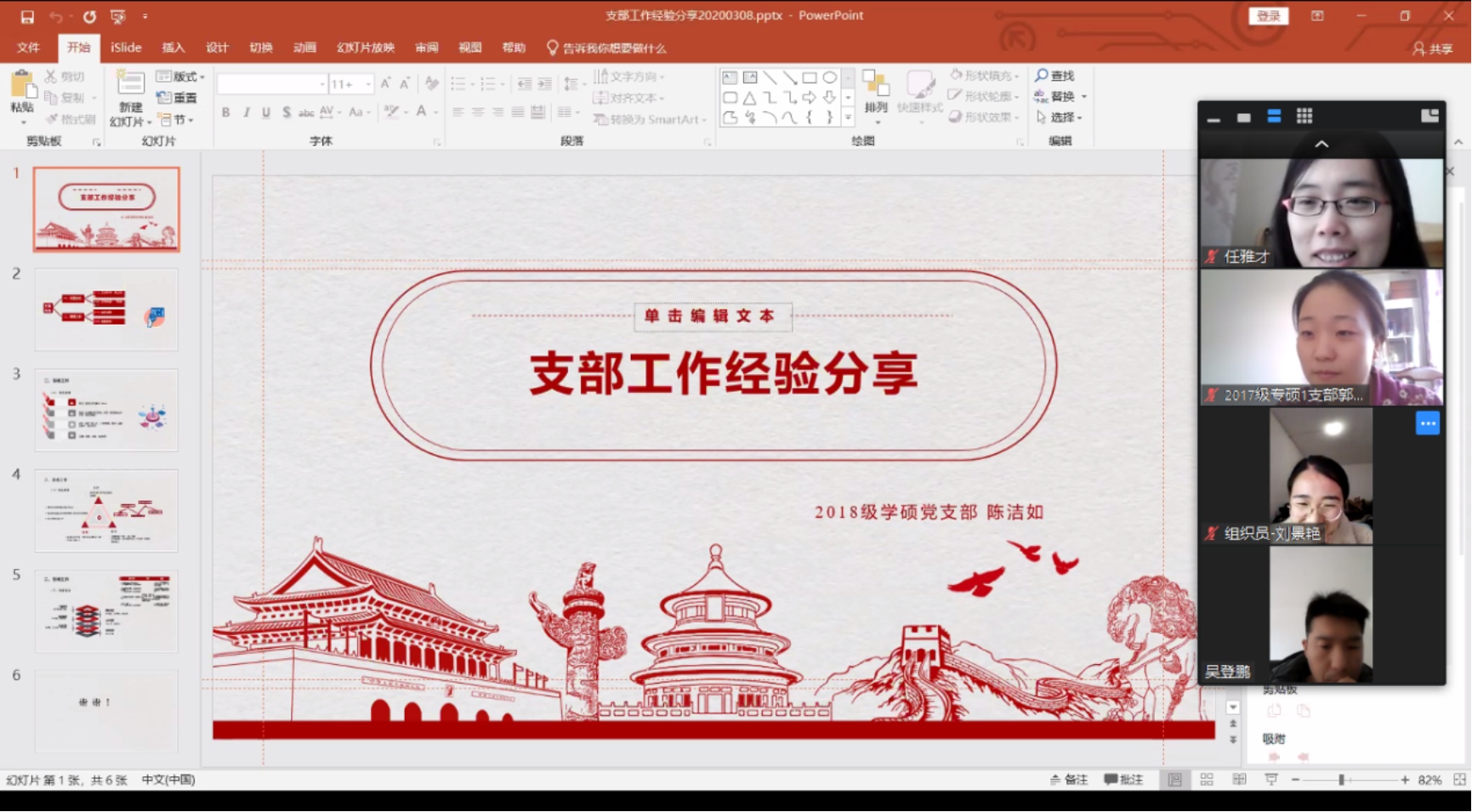
Task: Click the zoom slider handle in status bar
Action: [x=1341, y=780]
